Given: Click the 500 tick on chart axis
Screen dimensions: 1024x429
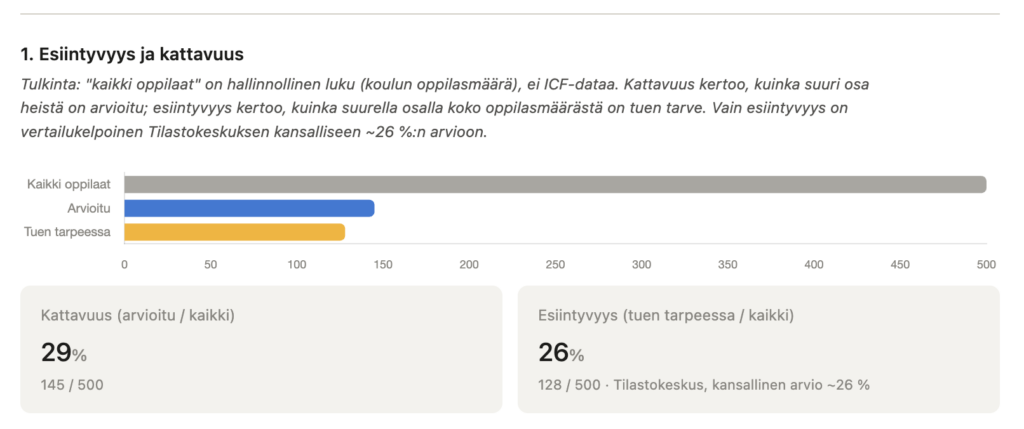Looking at the screenshot, I should (986, 265).
